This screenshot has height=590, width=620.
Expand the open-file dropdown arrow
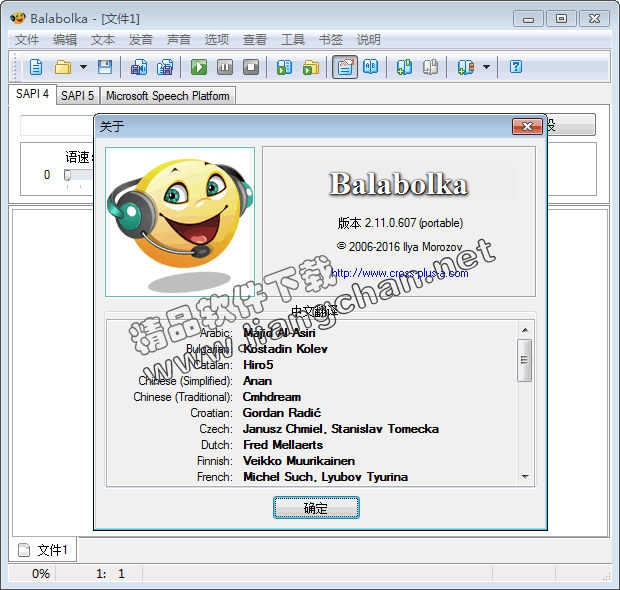(x=83, y=67)
